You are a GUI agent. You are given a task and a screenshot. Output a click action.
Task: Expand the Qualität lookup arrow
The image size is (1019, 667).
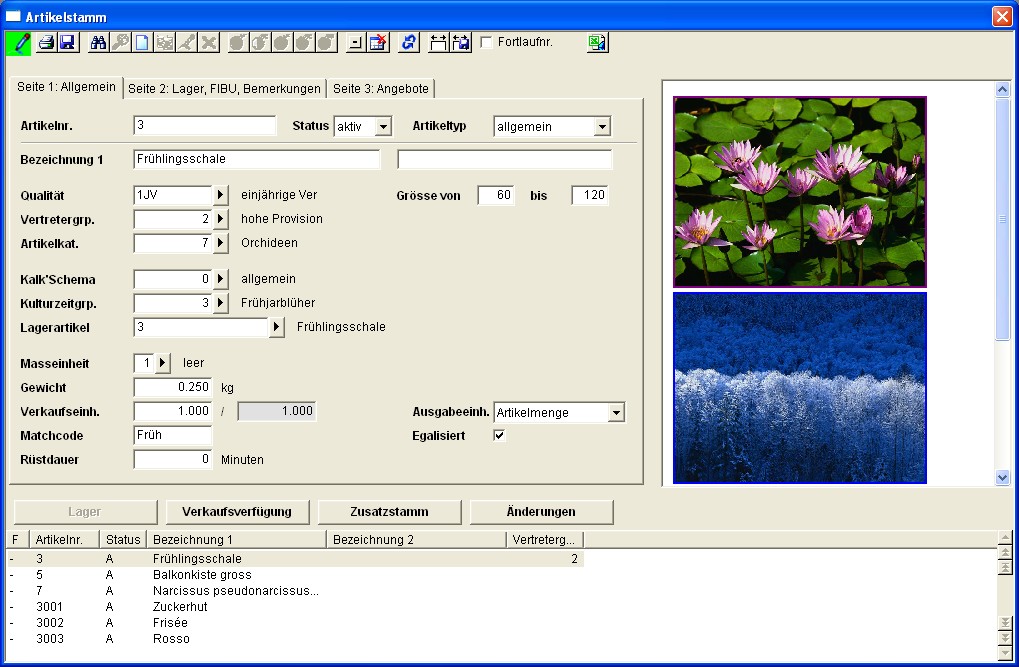[220, 195]
